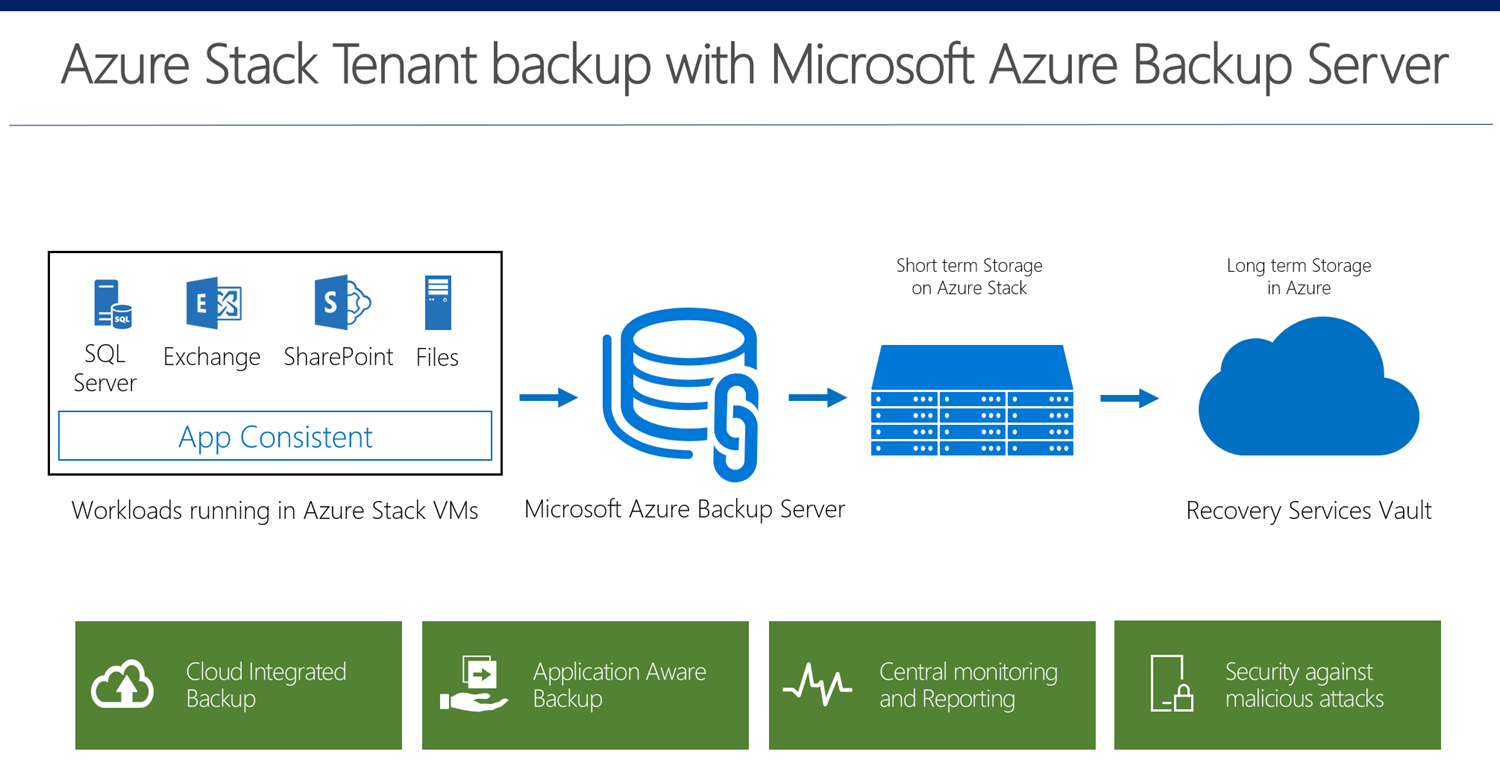Select the Azure Stack storage rack icon
Screen dimensions: 1500x781
point(972,400)
